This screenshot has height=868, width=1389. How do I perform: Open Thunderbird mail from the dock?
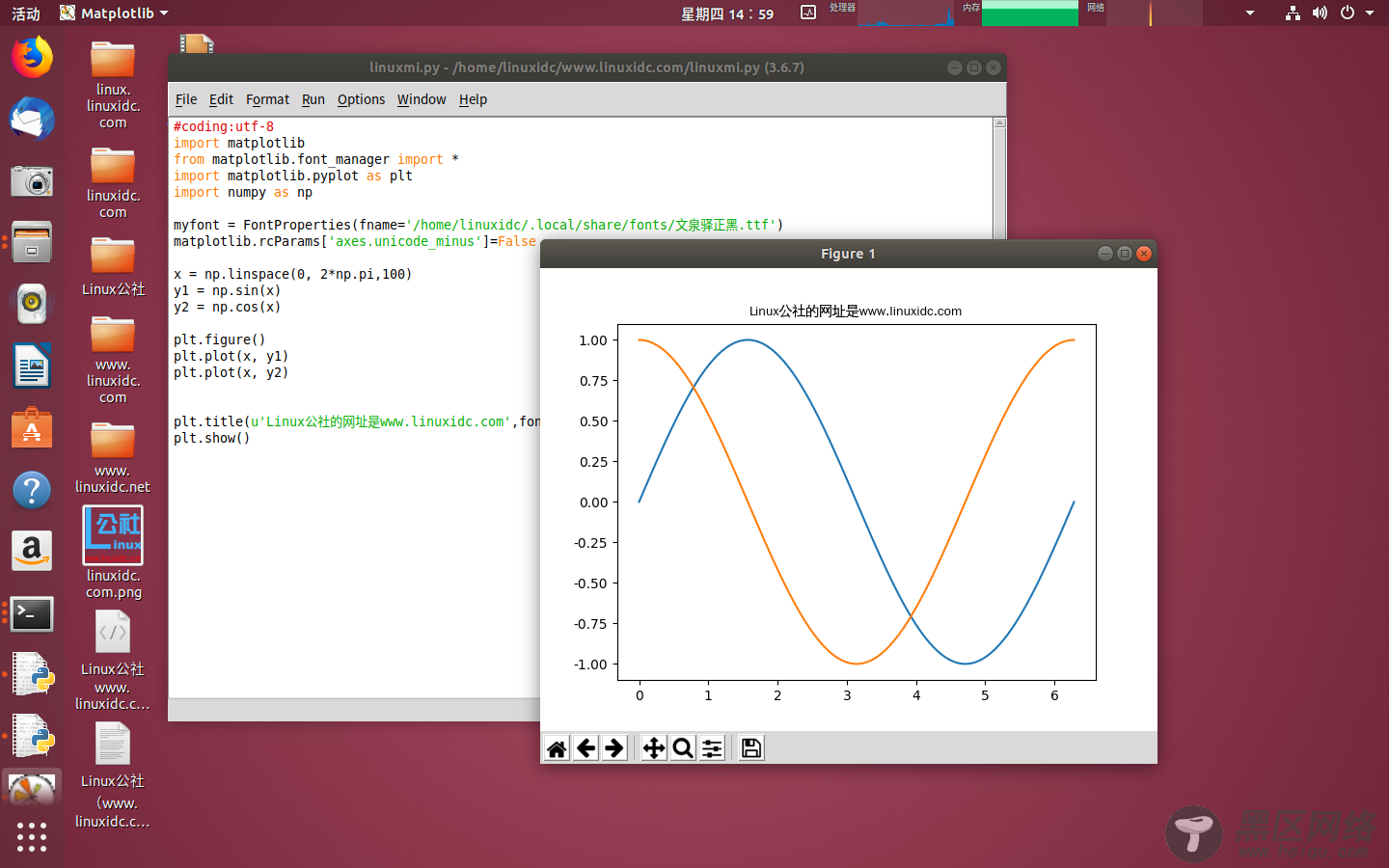tap(32, 120)
